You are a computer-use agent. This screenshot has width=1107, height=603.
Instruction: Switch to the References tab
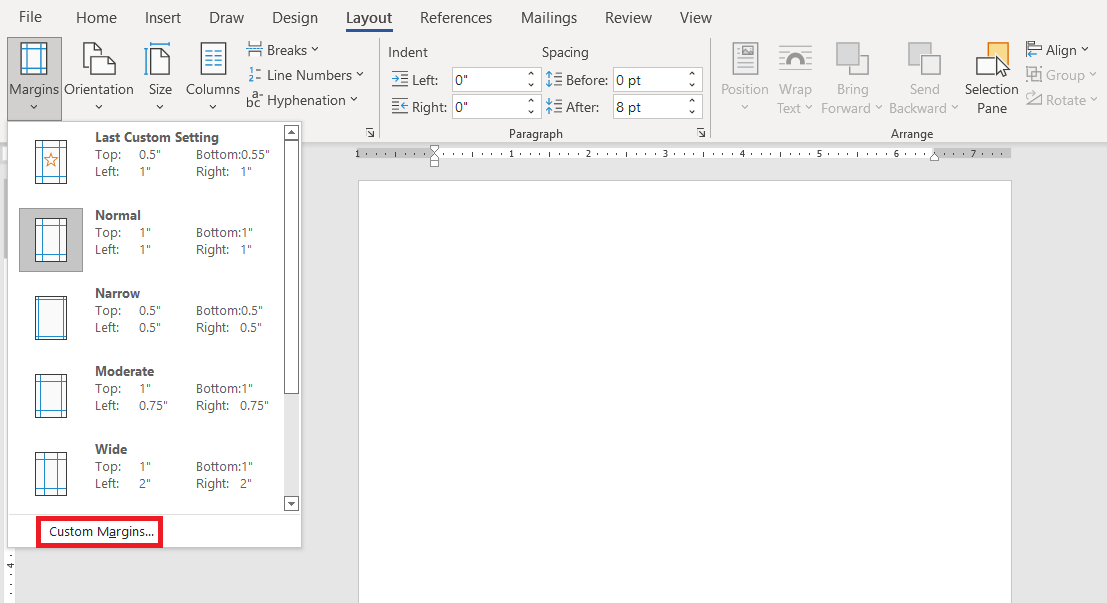tap(456, 18)
